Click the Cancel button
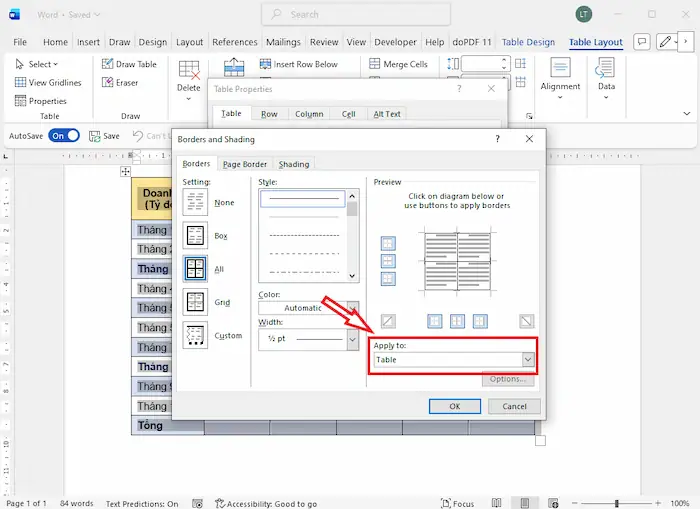Image resolution: width=700 pixels, height=509 pixels. click(514, 406)
